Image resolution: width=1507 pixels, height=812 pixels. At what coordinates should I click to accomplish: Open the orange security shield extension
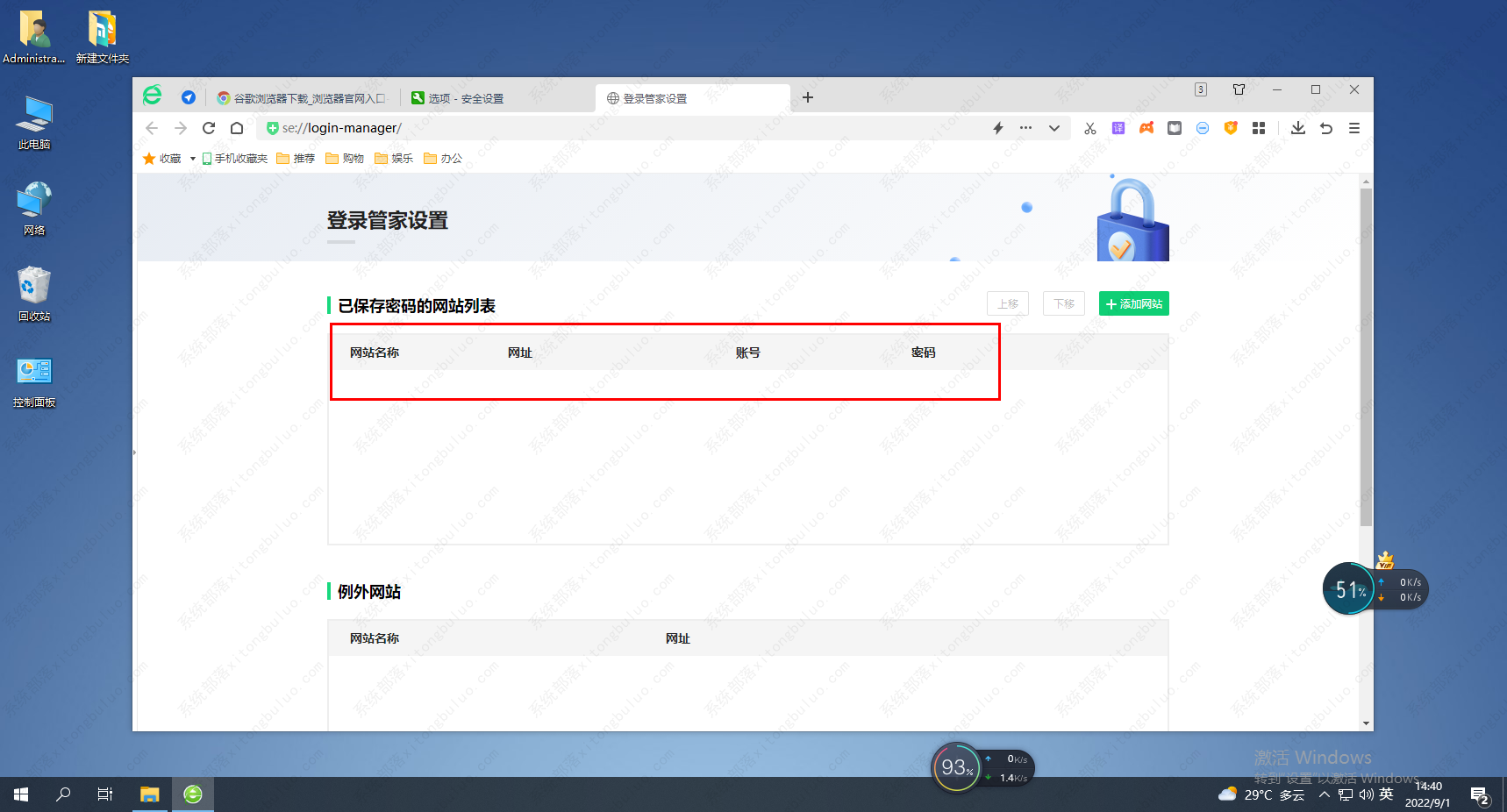pyautogui.click(x=1231, y=128)
